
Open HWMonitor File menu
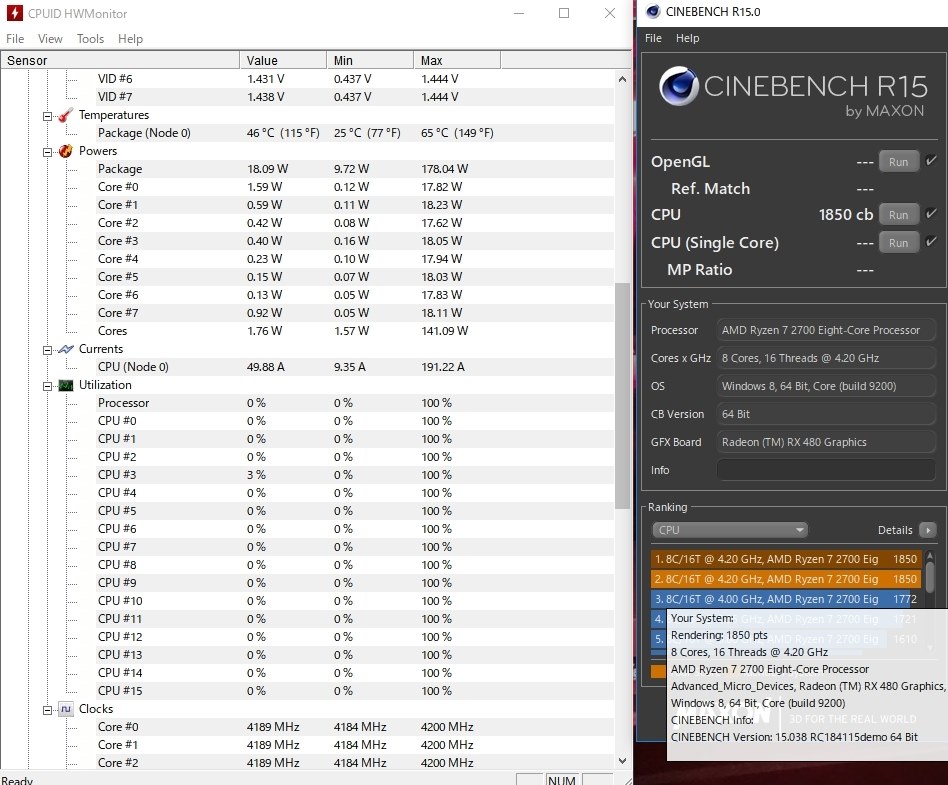(15, 39)
